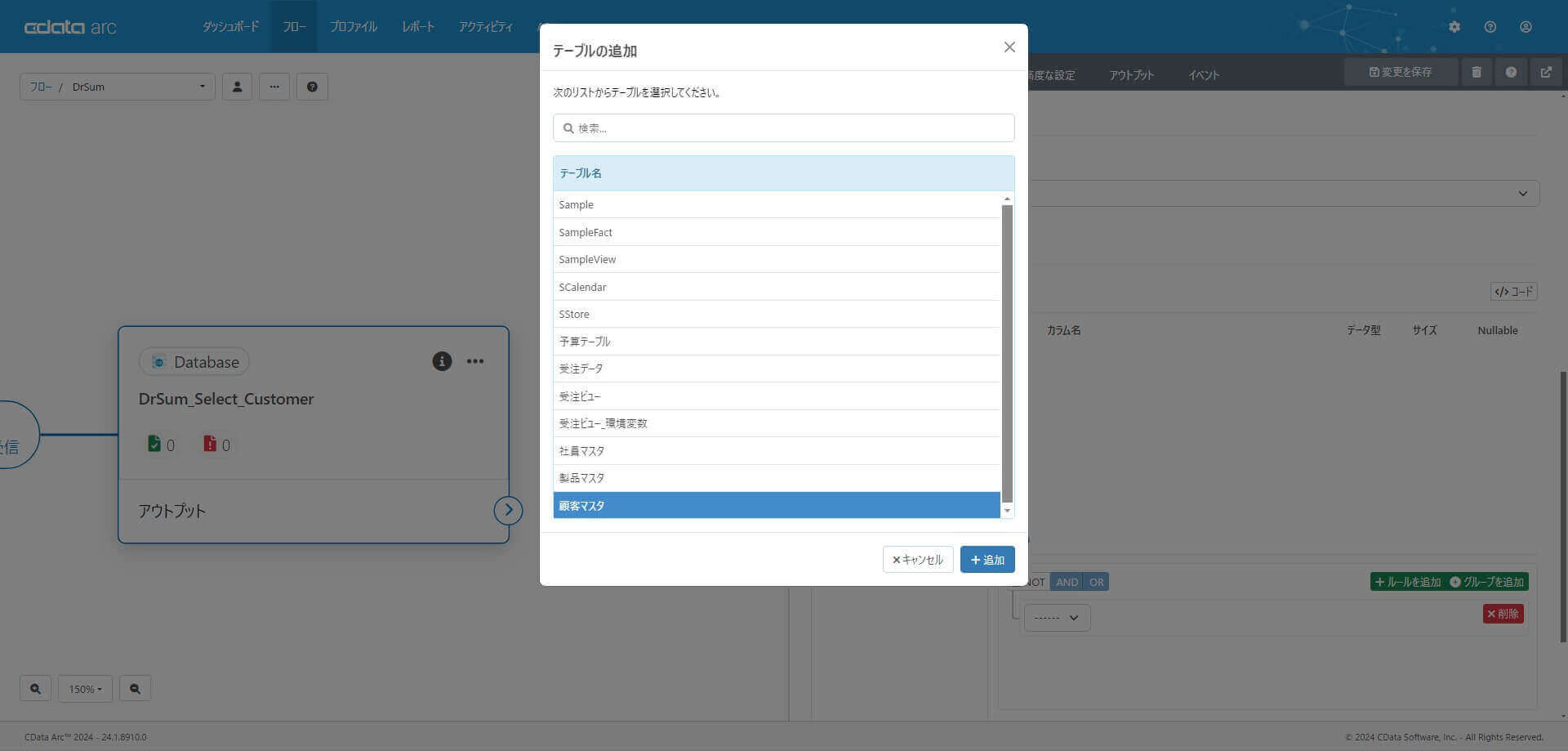Cancel the table addition dialog
The width and height of the screenshot is (1568, 751).
click(x=917, y=559)
